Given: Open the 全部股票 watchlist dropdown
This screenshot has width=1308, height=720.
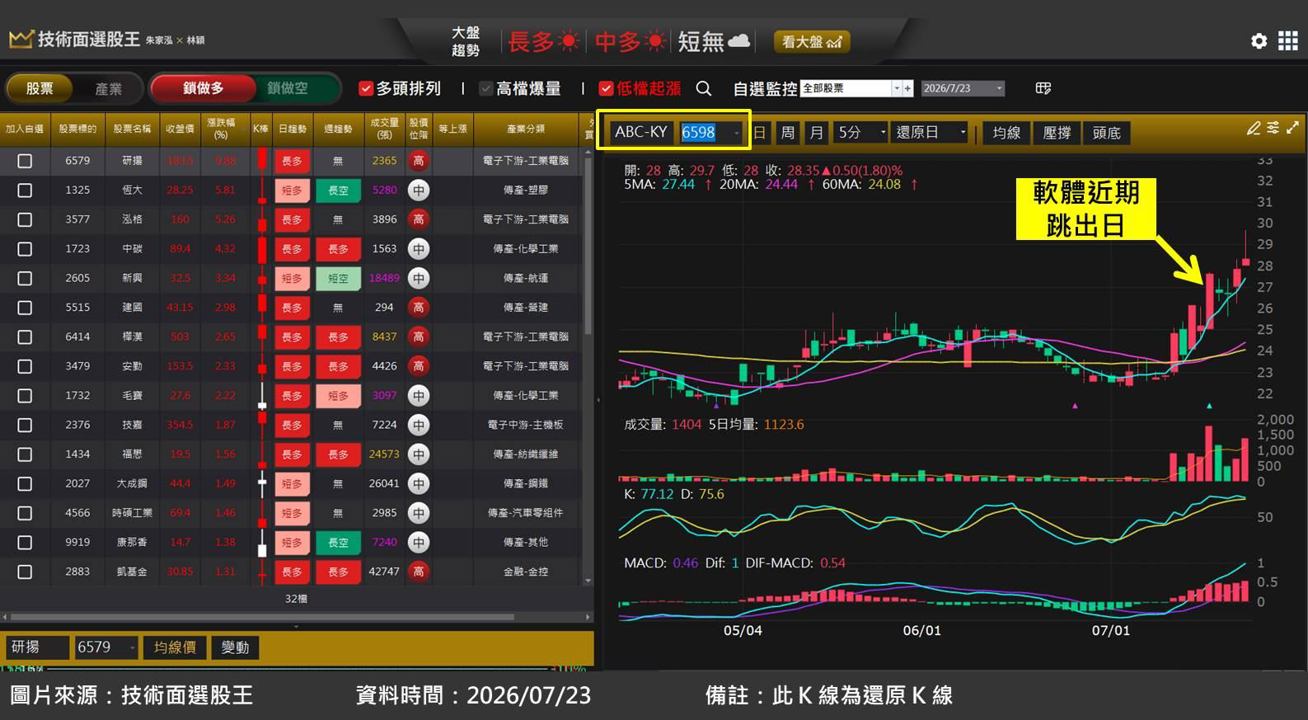Looking at the screenshot, I should pos(896,88).
